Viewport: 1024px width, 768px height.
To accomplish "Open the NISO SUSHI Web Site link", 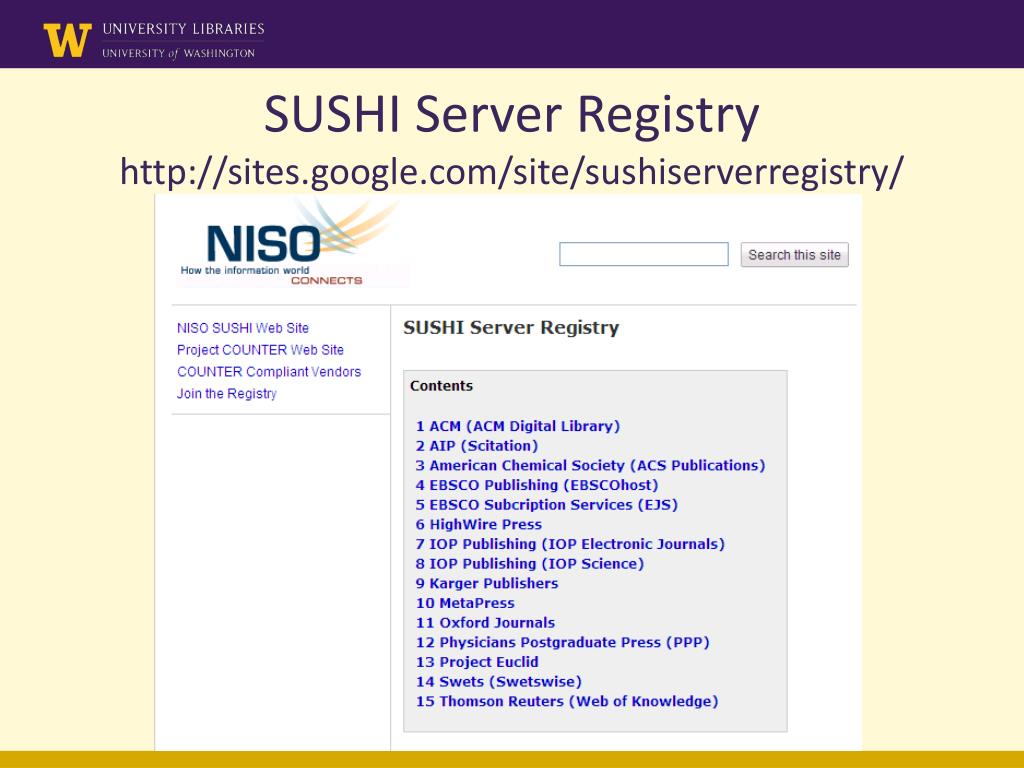I will (x=243, y=328).
